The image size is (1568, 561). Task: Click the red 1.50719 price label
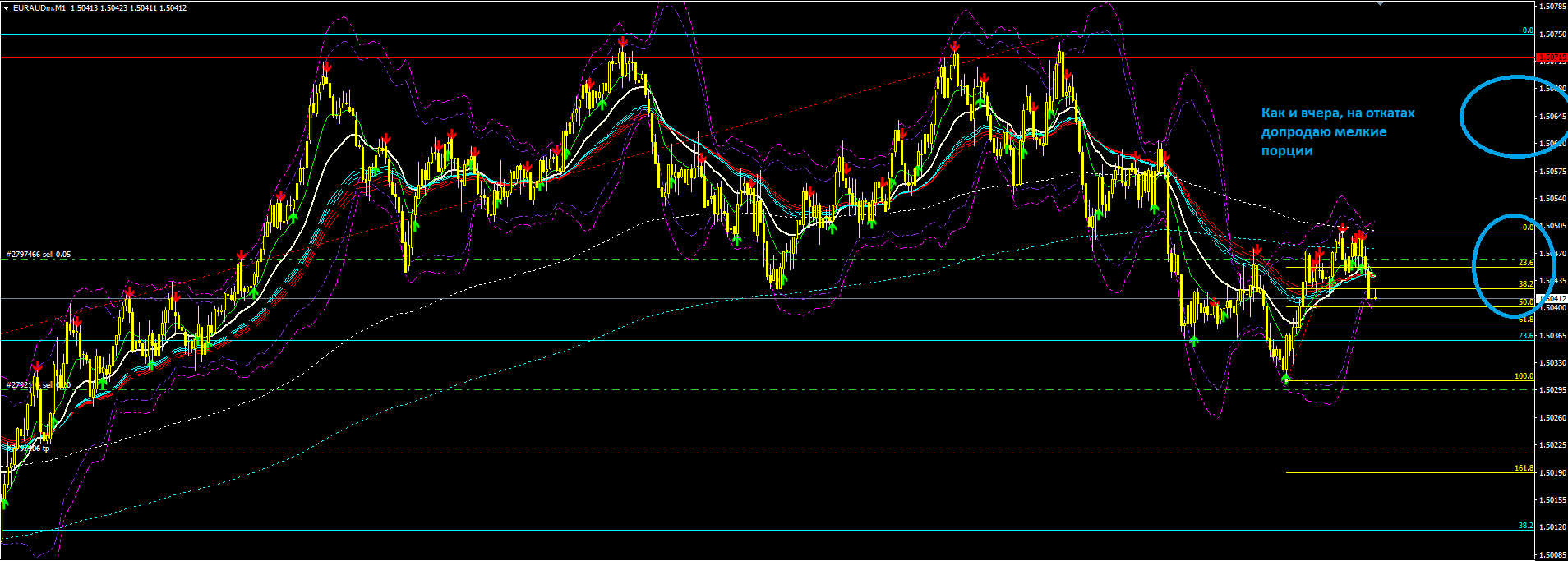tap(1551, 58)
